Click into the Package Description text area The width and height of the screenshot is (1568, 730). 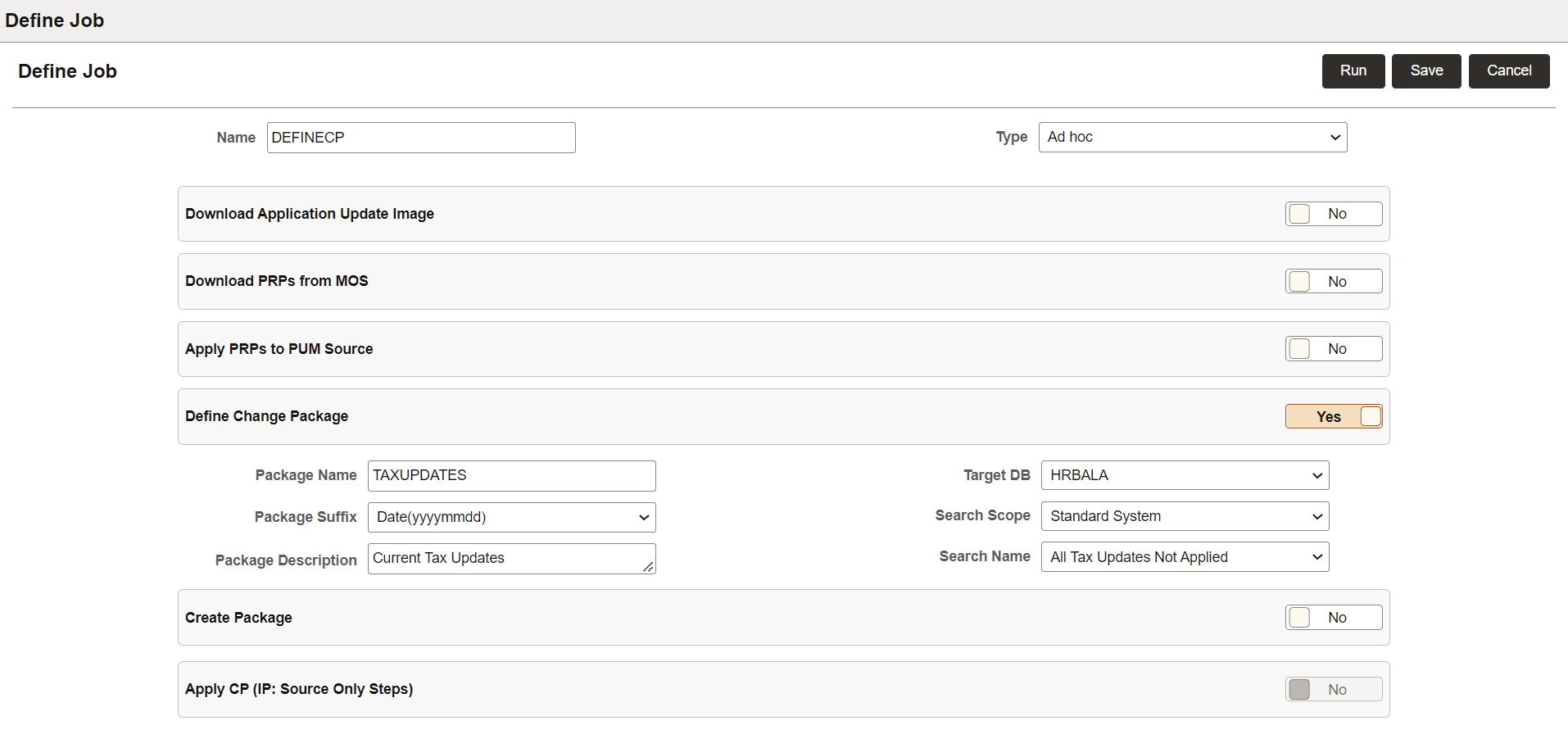coord(511,559)
